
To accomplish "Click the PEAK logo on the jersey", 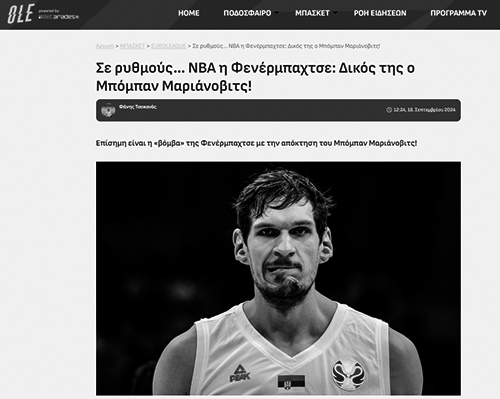I will point(240,373).
